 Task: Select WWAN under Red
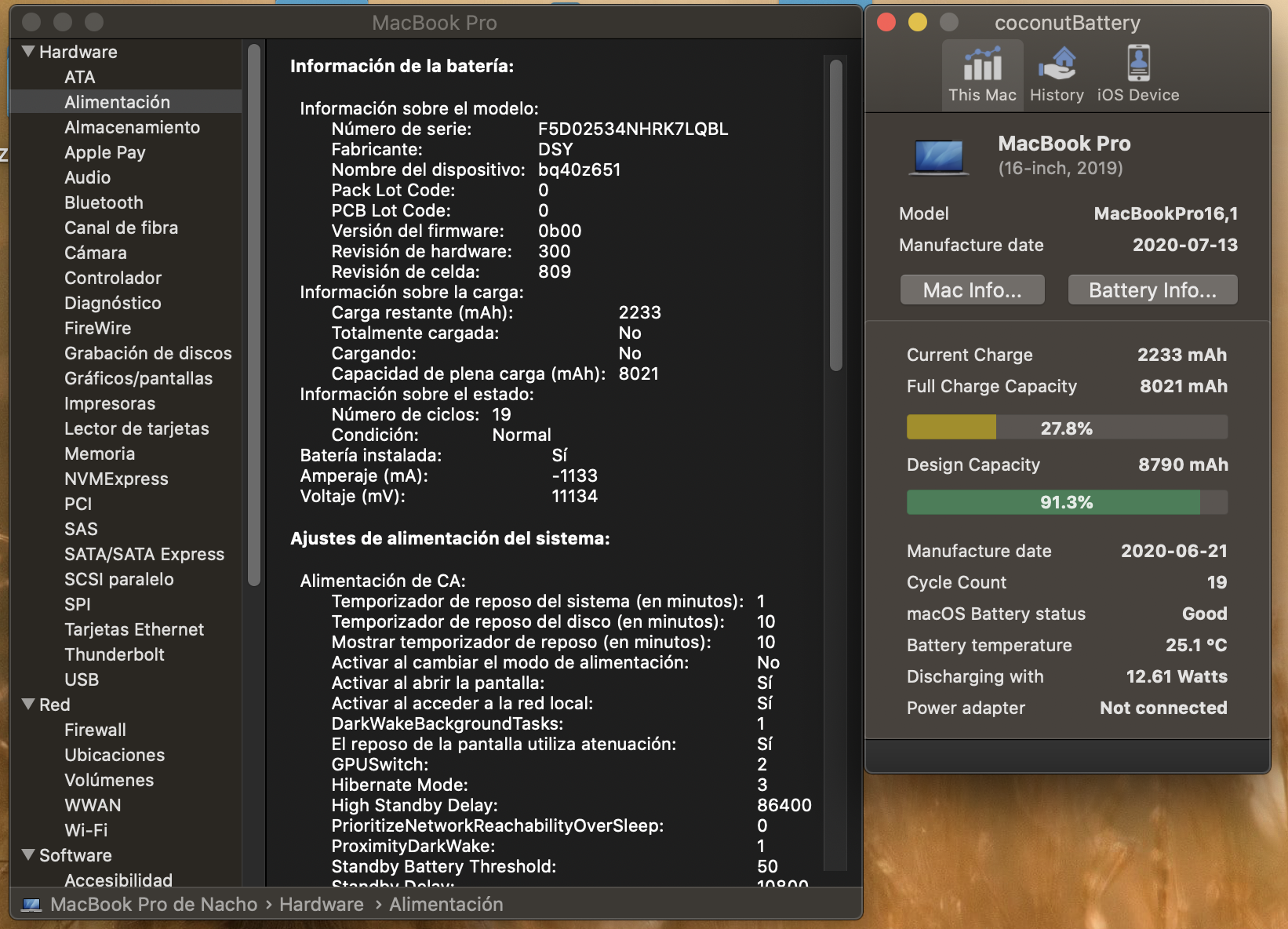pyautogui.click(x=93, y=805)
